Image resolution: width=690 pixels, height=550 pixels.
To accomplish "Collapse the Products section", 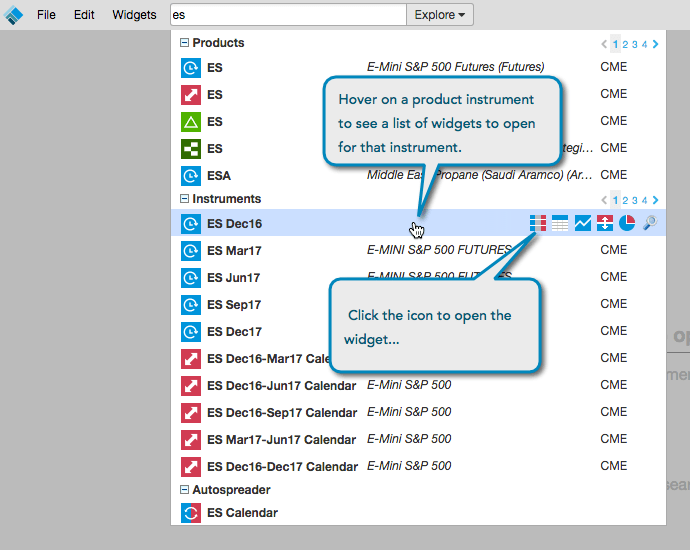I will tap(184, 43).
